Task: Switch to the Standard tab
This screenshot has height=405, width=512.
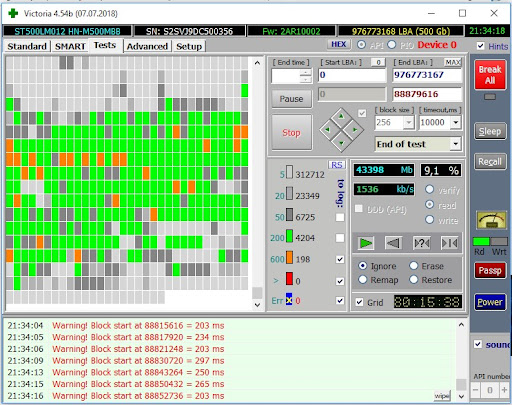Action: [x=27, y=46]
